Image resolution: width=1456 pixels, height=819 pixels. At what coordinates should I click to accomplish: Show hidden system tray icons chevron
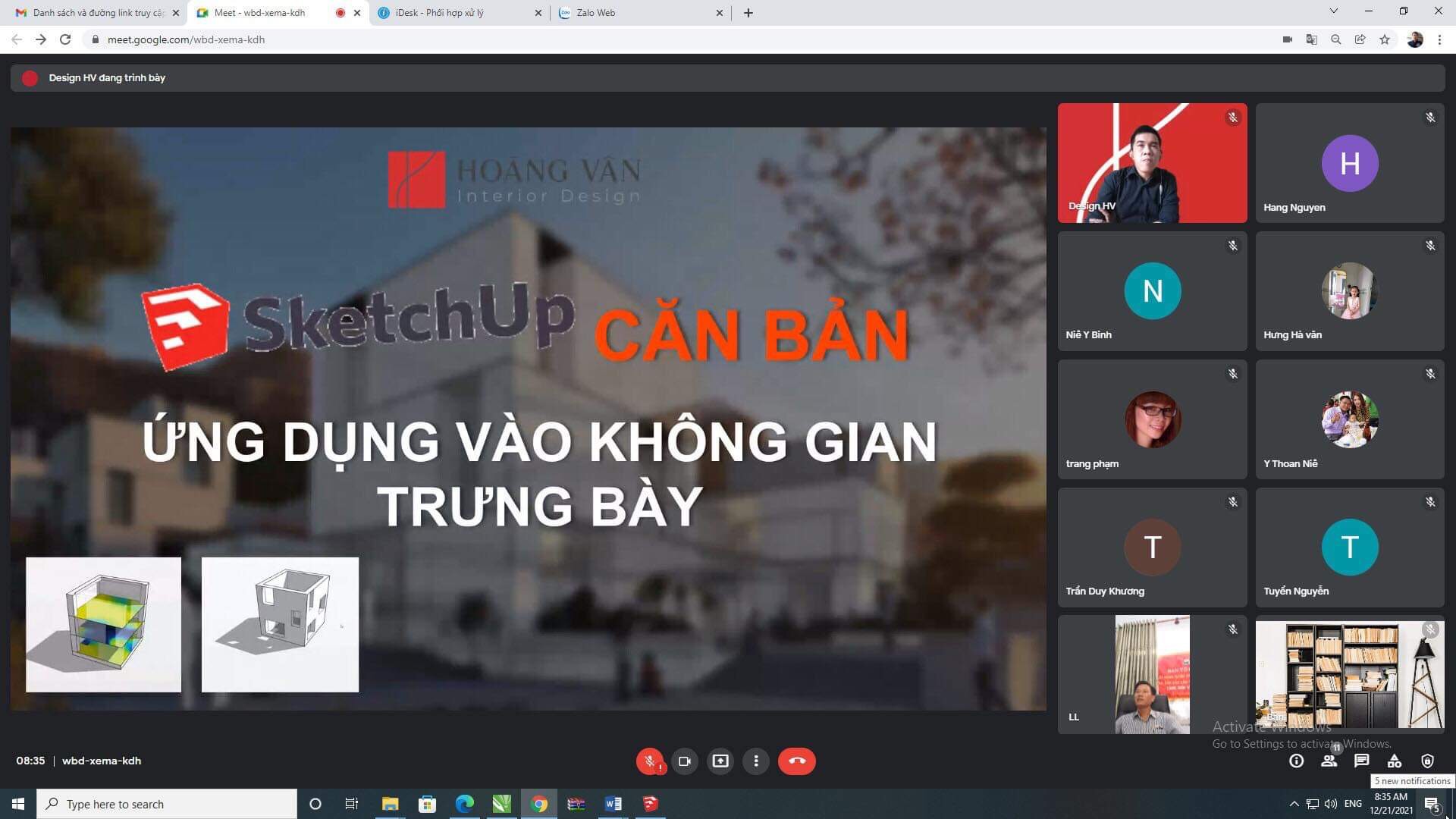pyautogui.click(x=1294, y=804)
